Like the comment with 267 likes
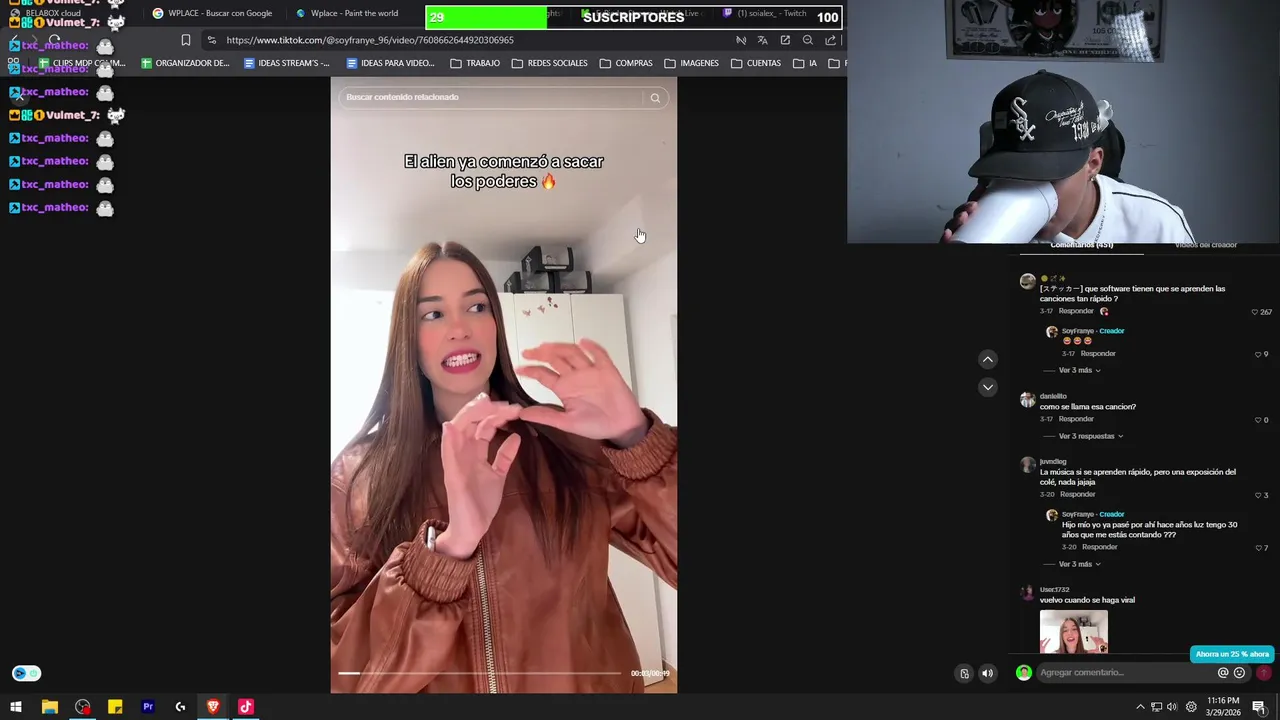Screen dimensions: 1280x720 point(1255,312)
